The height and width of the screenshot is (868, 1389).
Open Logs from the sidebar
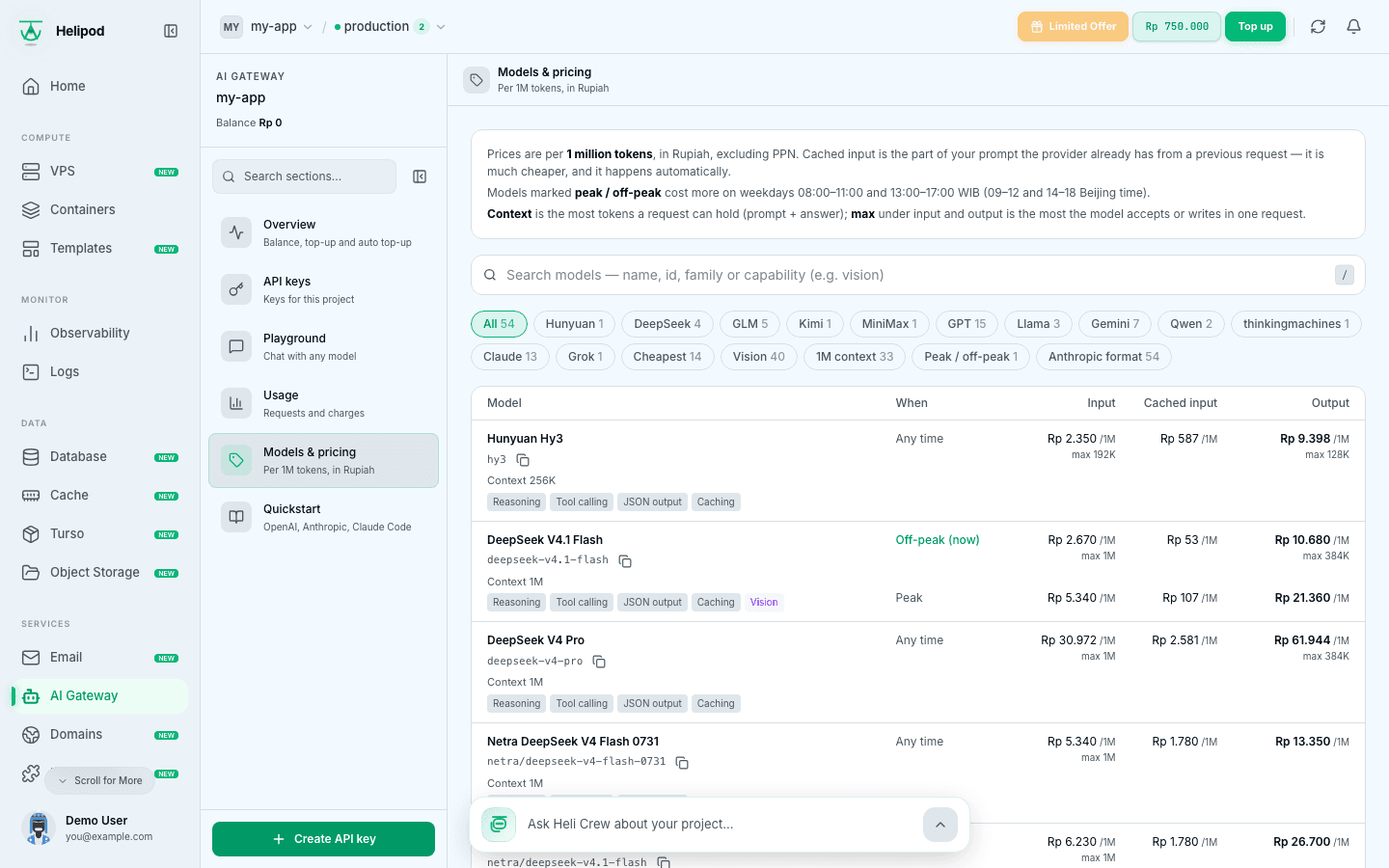[x=100, y=371]
